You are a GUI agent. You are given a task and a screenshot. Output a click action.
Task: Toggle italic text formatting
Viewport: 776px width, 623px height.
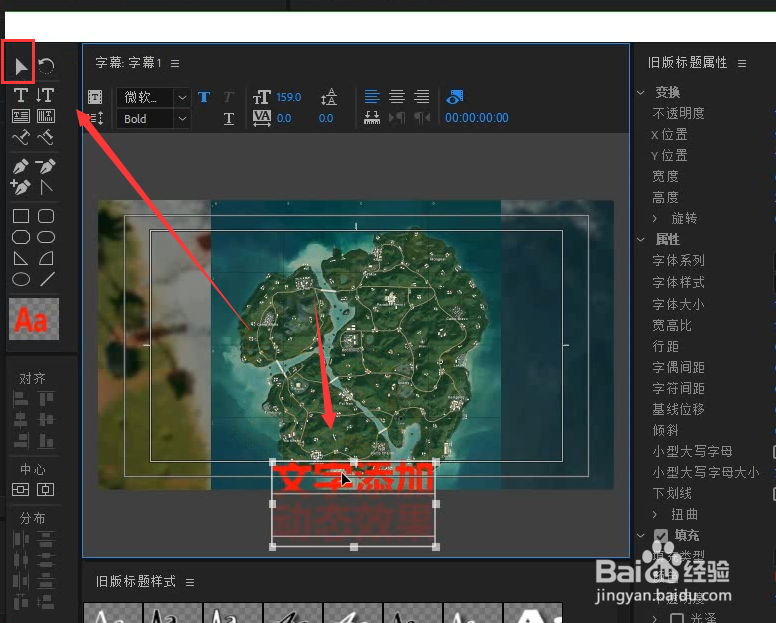pos(228,97)
